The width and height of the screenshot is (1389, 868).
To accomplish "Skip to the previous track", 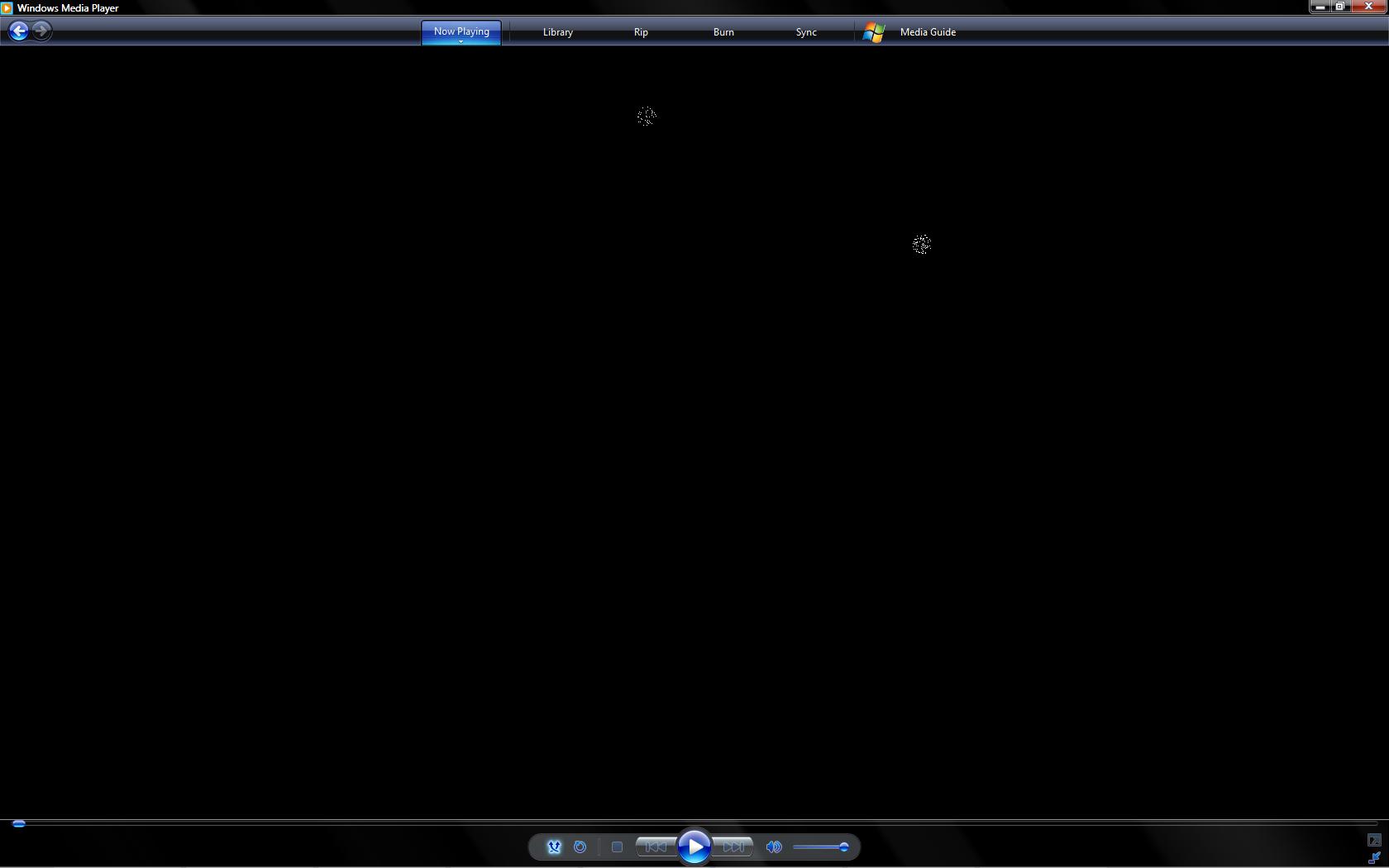I will [656, 847].
